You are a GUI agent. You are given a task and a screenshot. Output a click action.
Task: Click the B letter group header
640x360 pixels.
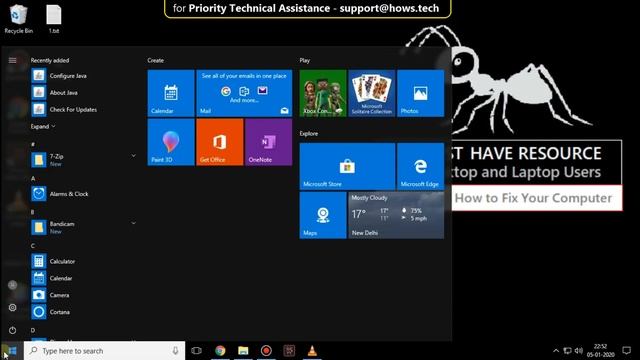[x=33, y=212]
